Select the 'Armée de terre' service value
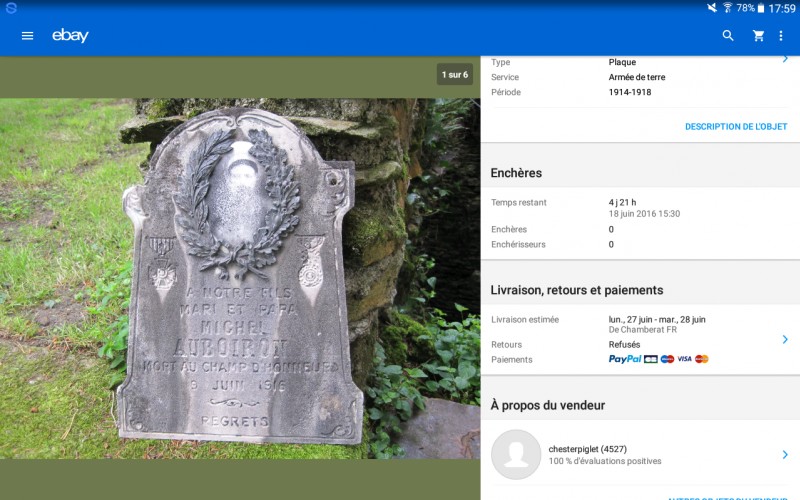 click(637, 77)
